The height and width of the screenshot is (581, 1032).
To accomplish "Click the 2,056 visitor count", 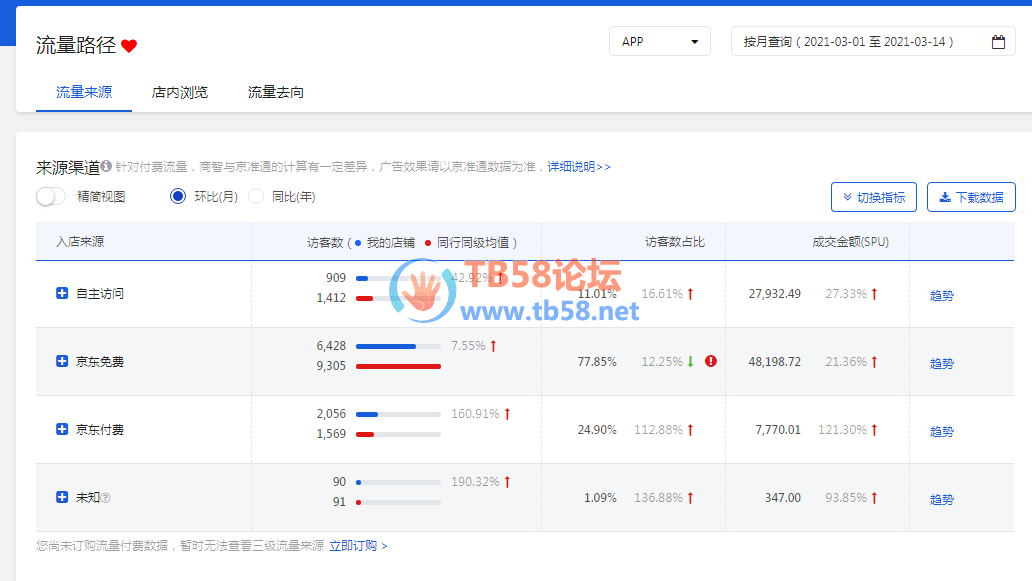I will [331, 413].
